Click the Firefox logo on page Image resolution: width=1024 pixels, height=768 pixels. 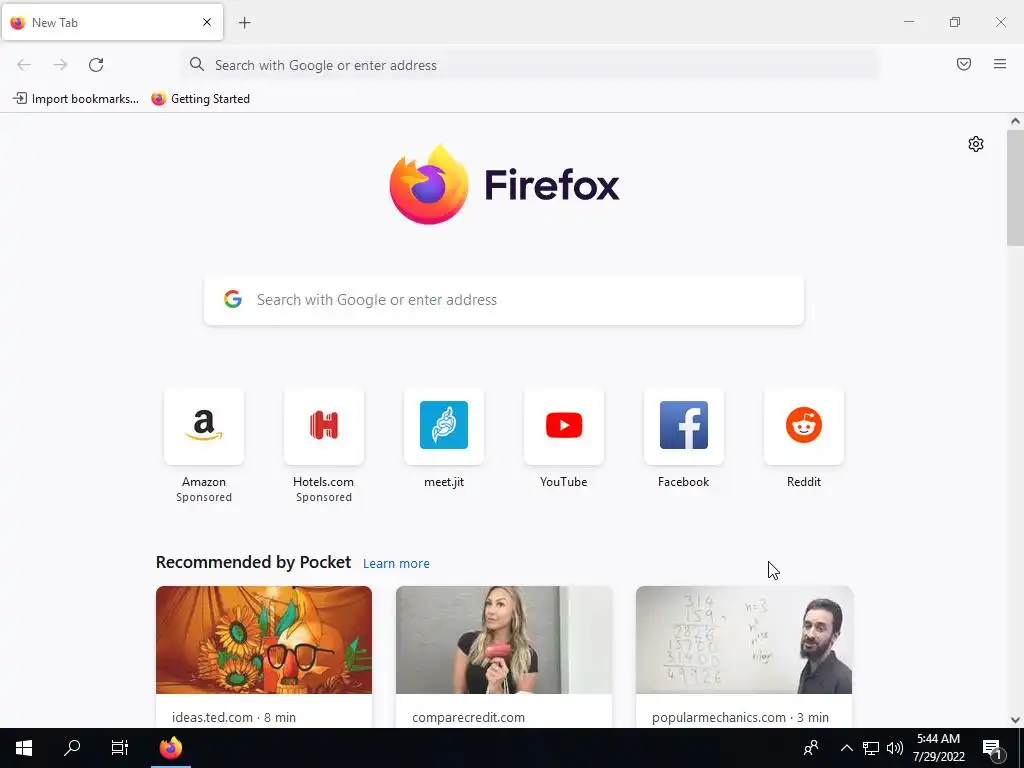tap(504, 185)
